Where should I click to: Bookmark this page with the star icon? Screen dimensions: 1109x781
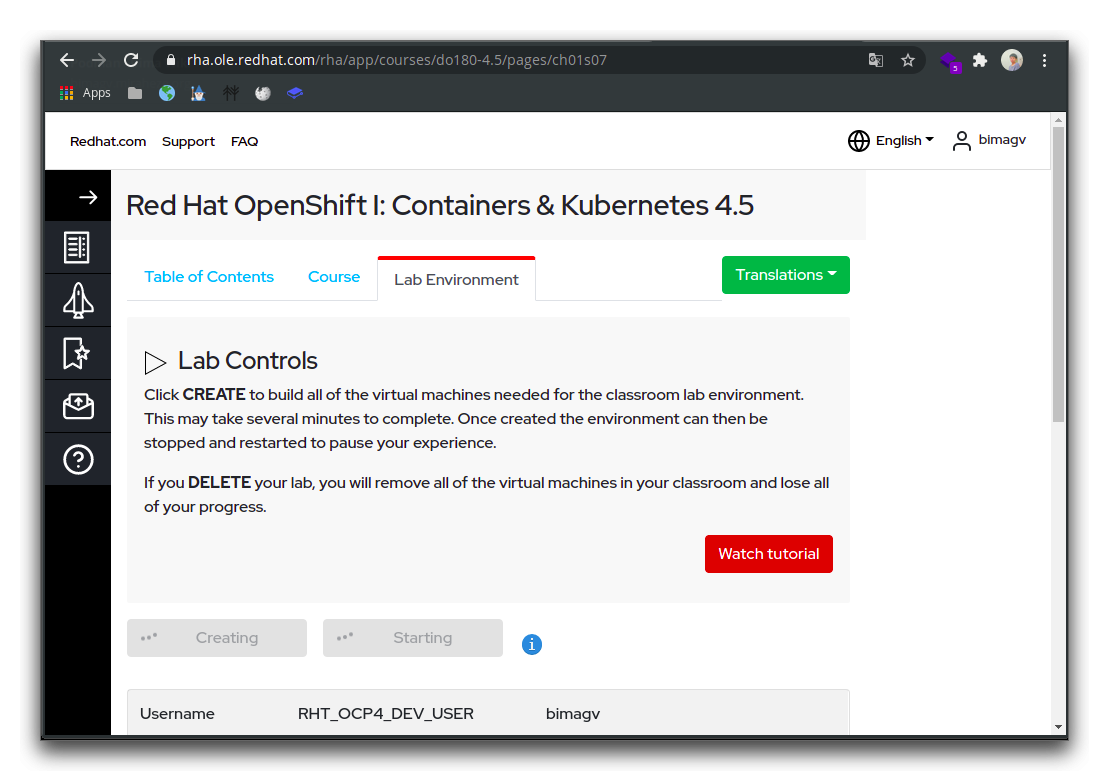pyautogui.click(x=908, y=60)
